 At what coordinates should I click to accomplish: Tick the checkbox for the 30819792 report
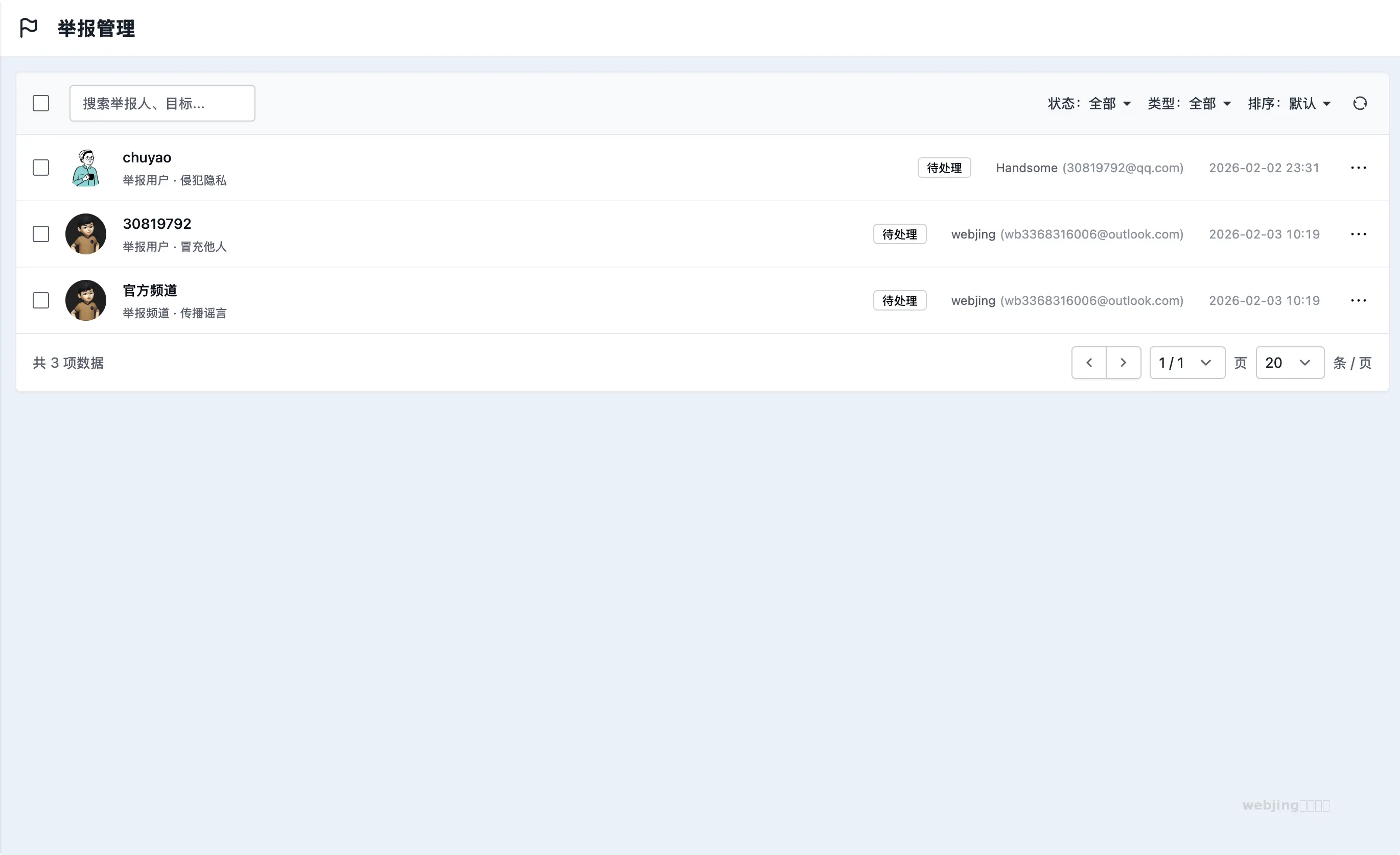point(41,234)
